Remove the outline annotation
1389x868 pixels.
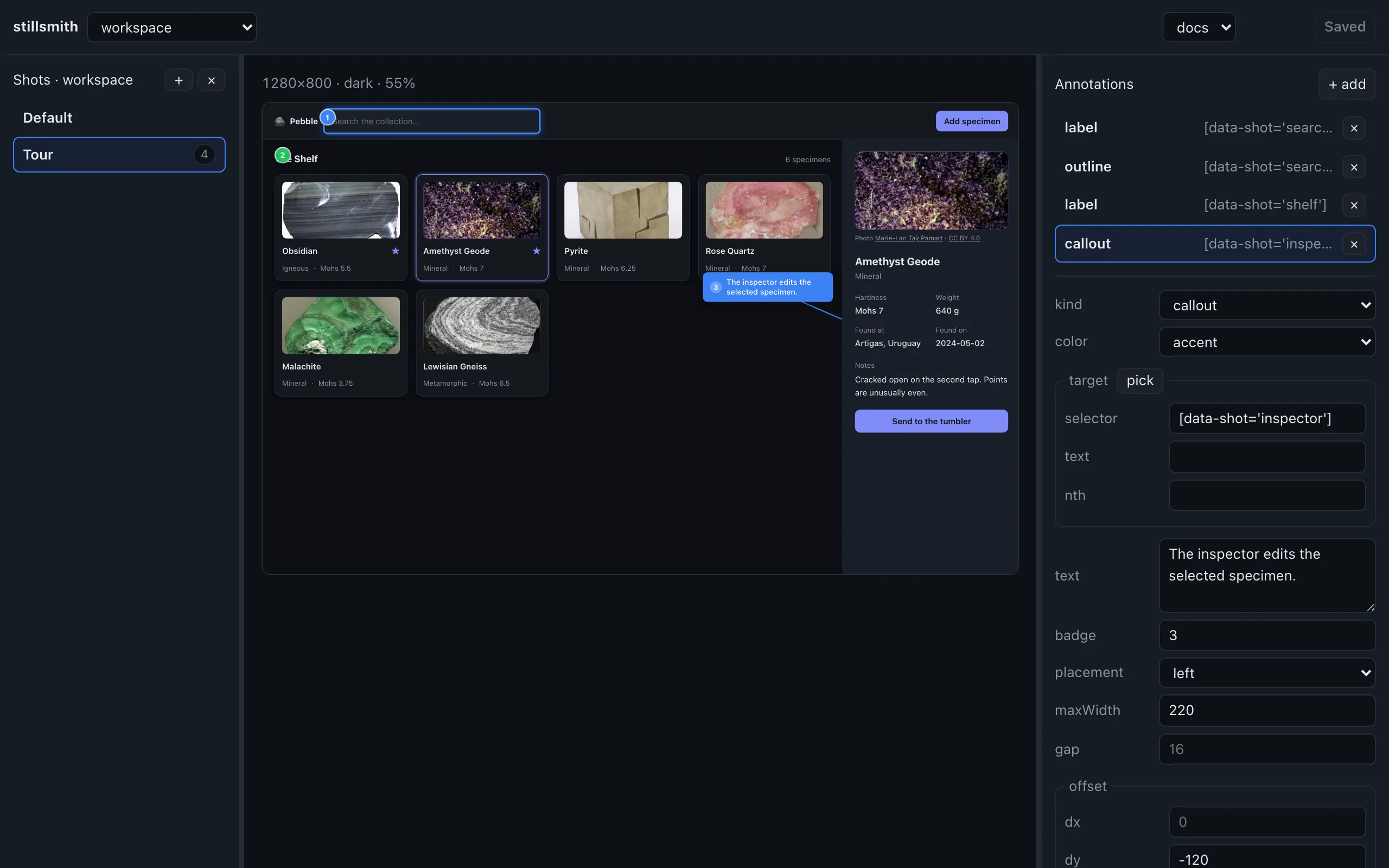click(x=1354, y=167)
